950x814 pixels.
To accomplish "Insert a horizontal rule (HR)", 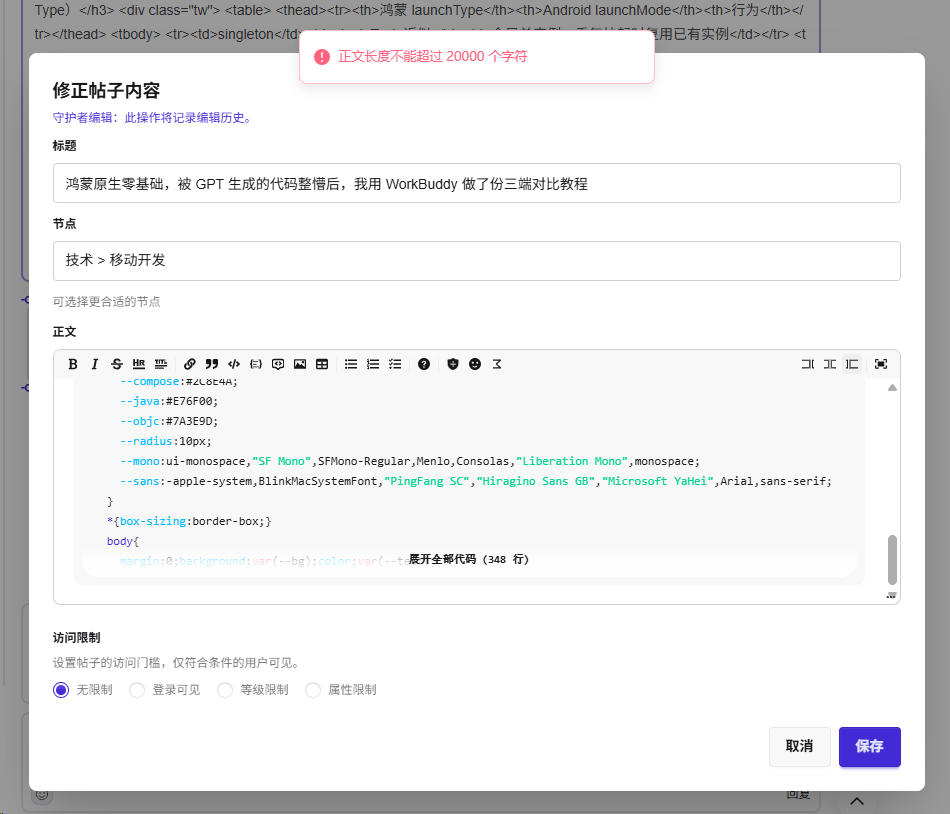I will tap(139, 364).
